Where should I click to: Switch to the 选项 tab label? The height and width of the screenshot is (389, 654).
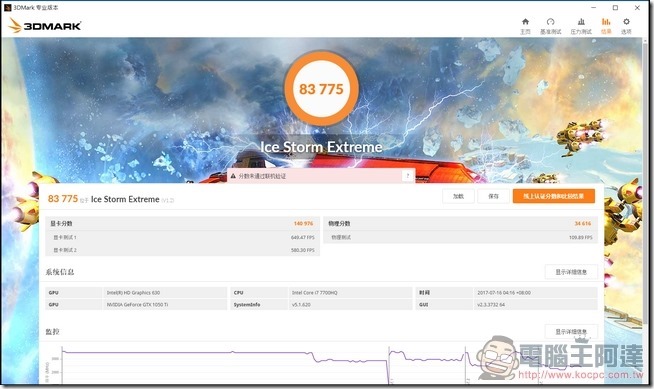[x=626, y=32]
